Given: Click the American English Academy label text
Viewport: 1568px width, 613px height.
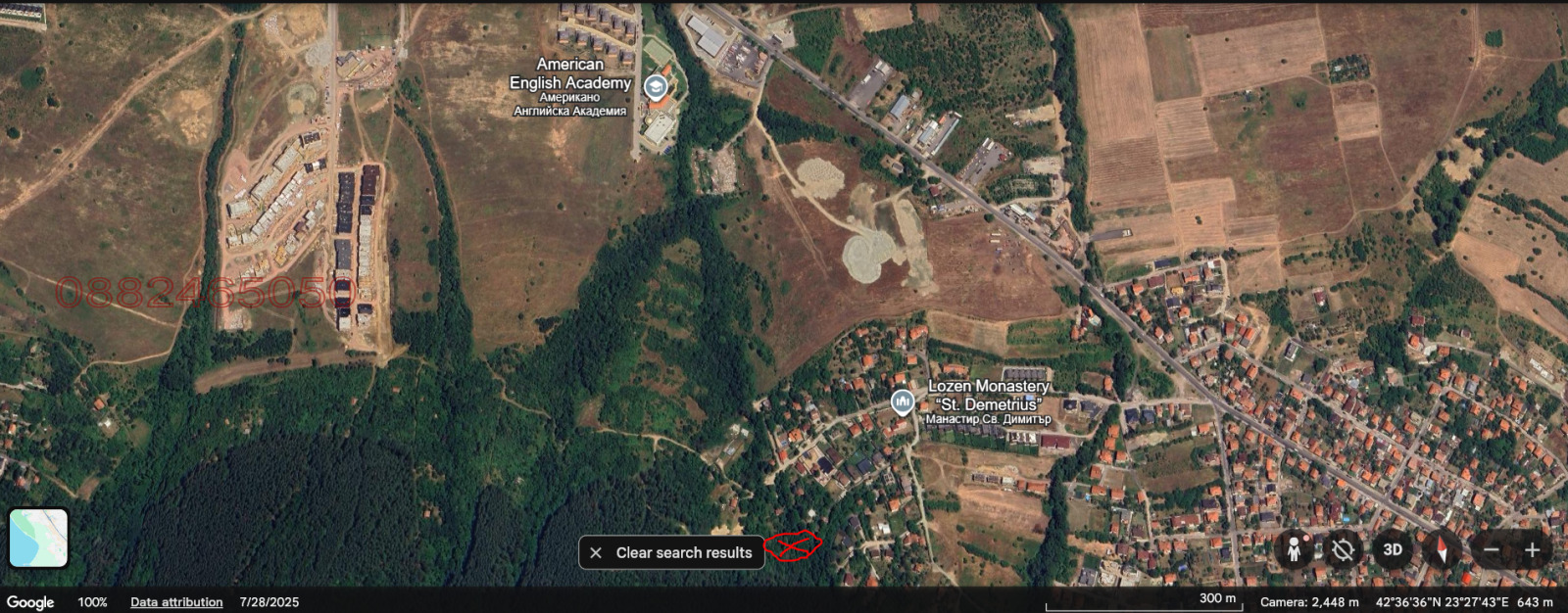Looking at the screenshot, I should [x=569, y=73].
